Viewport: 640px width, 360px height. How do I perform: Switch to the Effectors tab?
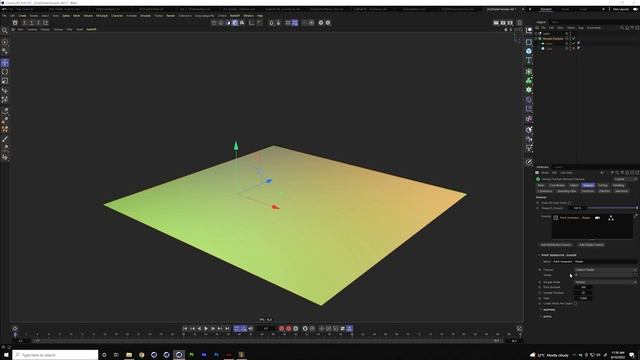point(604,191)
